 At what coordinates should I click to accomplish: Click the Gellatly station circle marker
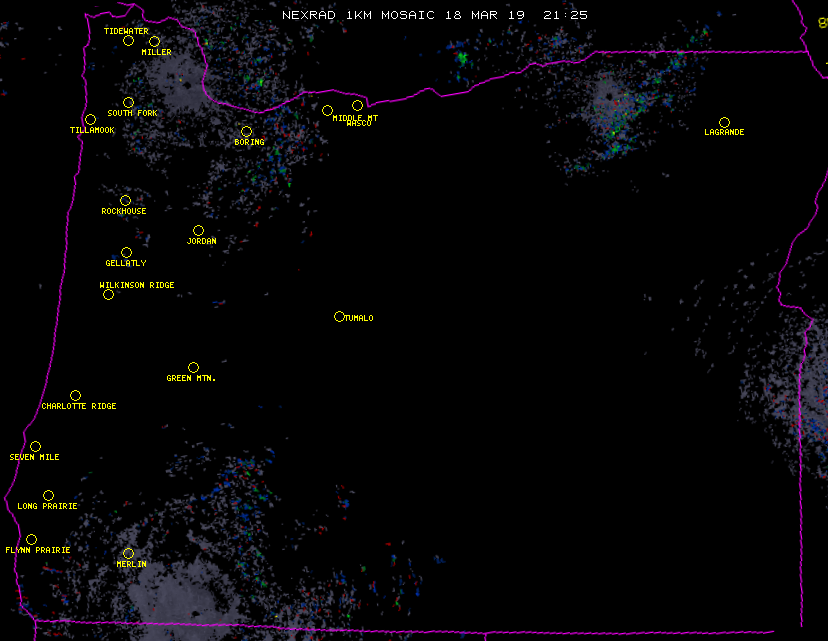126,253
